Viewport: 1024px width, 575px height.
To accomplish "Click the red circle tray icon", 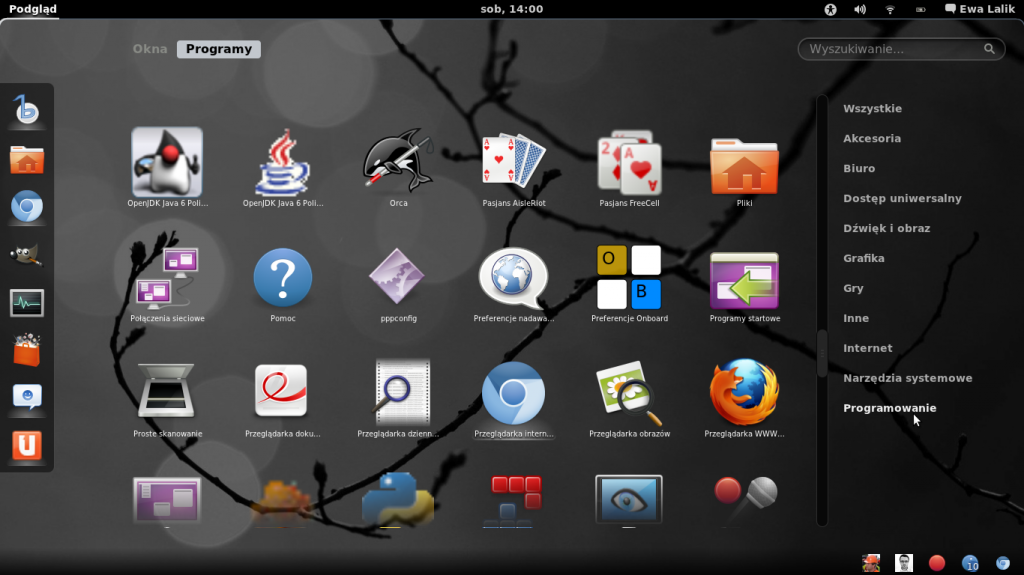I will point(937,563).
